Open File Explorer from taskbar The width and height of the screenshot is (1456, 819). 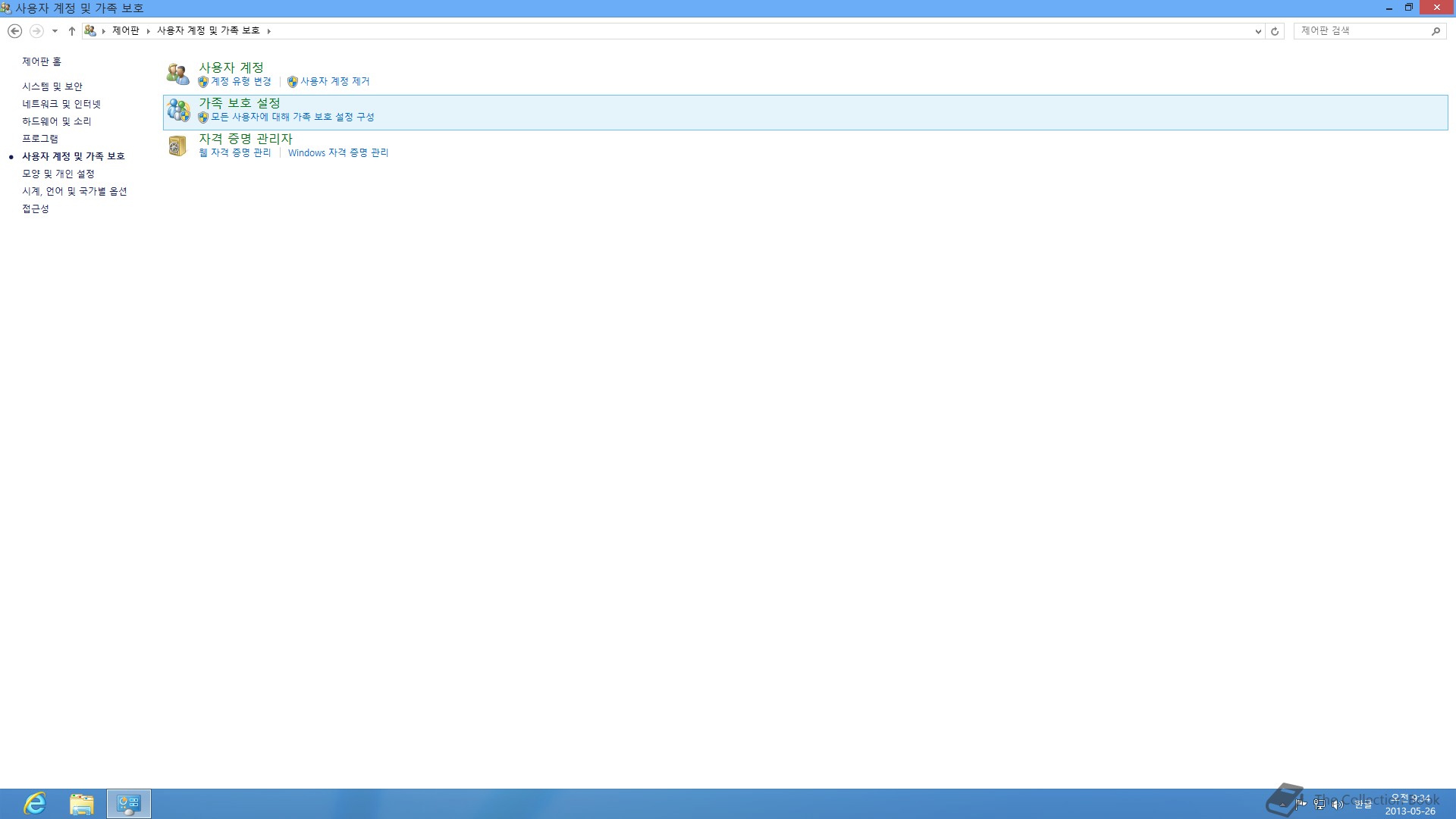pos(81,804)
